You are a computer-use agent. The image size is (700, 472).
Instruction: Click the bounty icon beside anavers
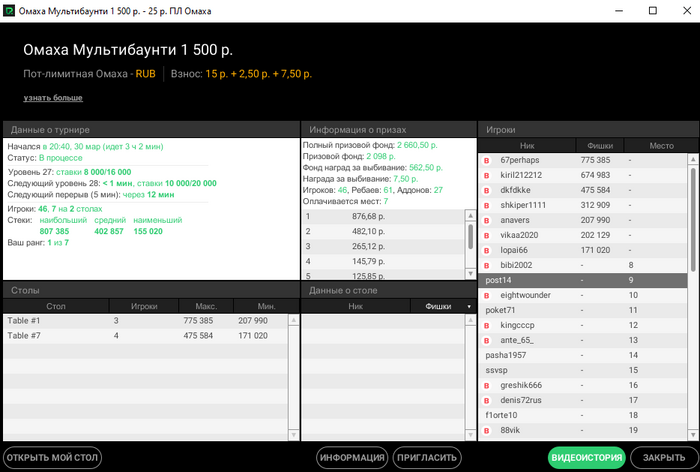click(x=487, y=221)
